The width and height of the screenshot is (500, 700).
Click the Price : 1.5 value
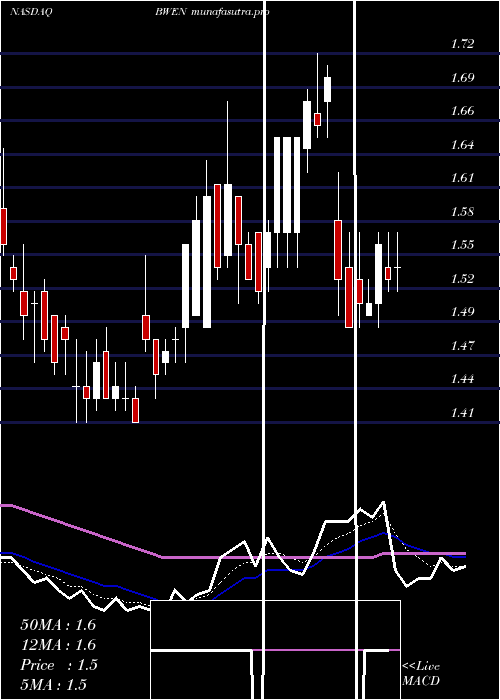(59, 665)
